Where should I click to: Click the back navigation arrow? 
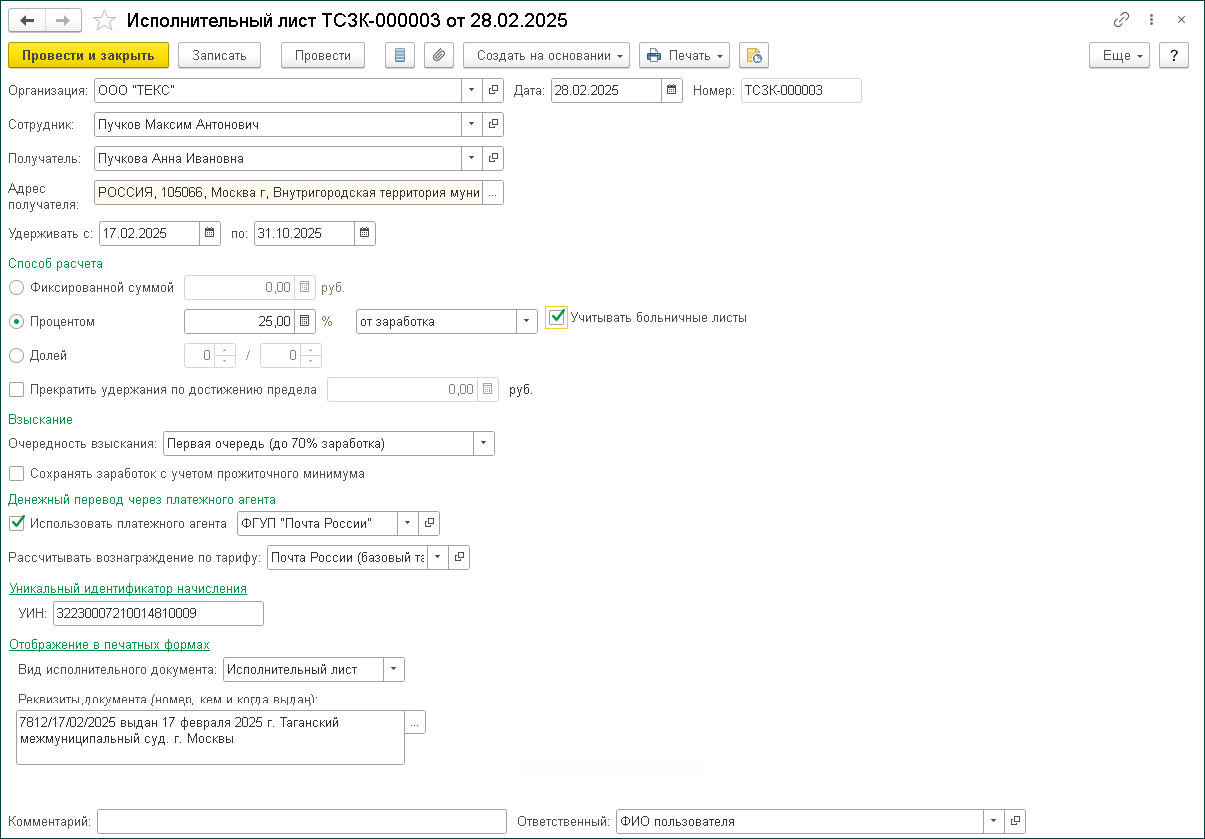click(27, 20)
